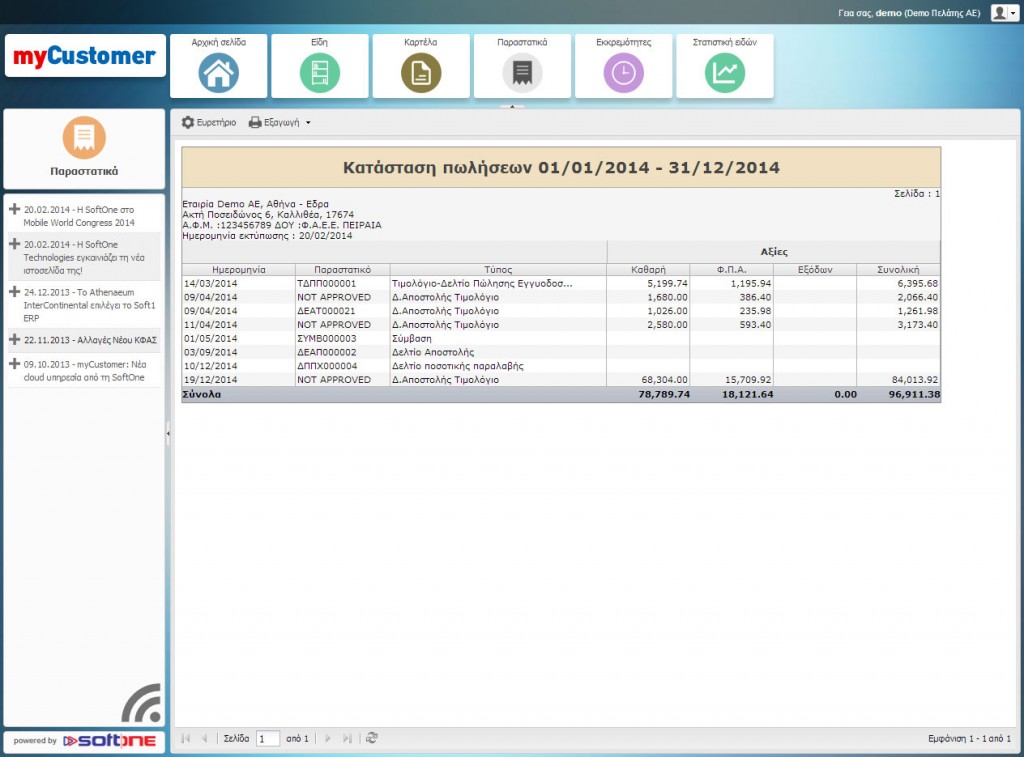
Task: Expand the Εξαγωγή dropdown arrow
Action: click(x=308, y=123)
